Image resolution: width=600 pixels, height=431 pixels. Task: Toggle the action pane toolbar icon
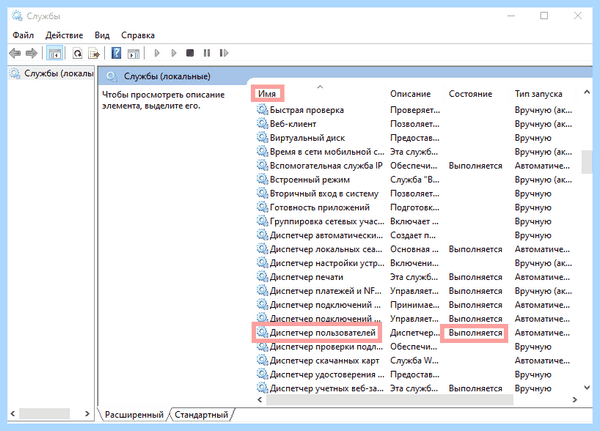click(x=134, y=53)
